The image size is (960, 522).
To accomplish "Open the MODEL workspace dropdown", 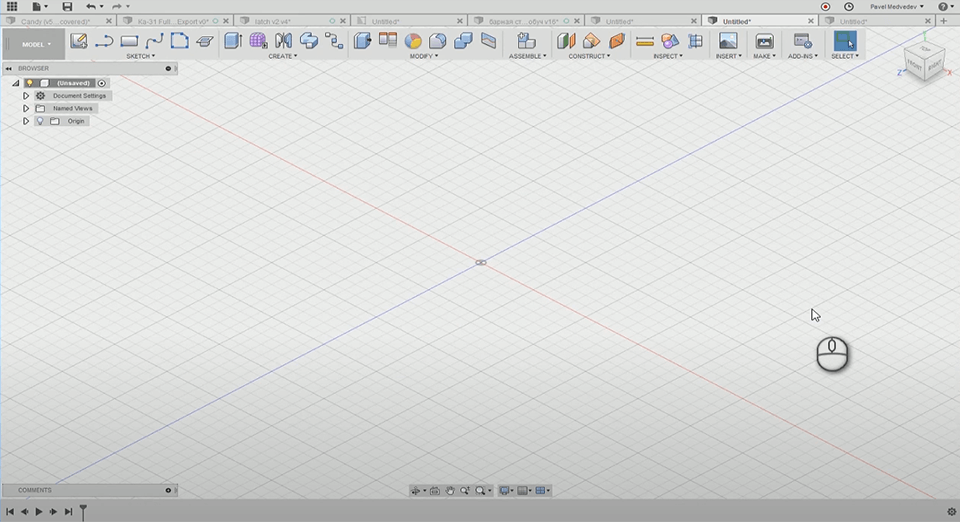I will (x=36, y=44).
